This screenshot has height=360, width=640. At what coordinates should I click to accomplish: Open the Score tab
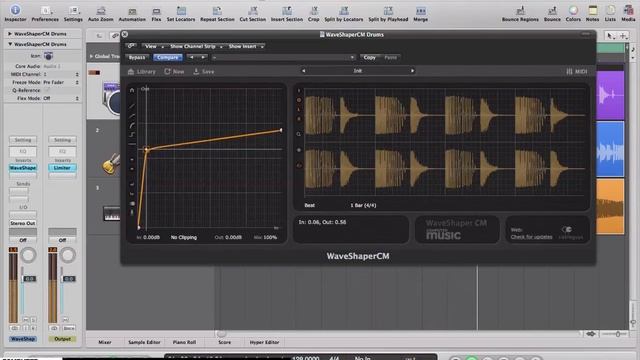(224, 342)
